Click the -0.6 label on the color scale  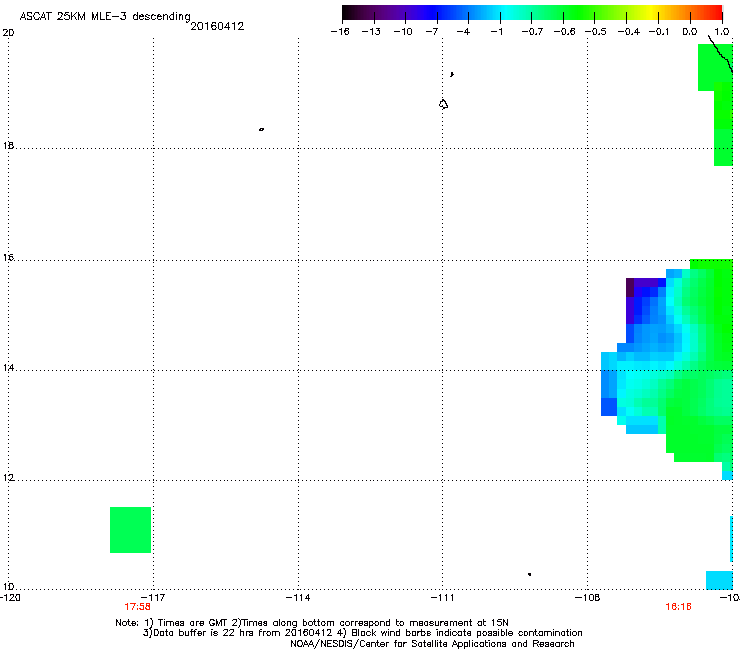click(564, 32)
